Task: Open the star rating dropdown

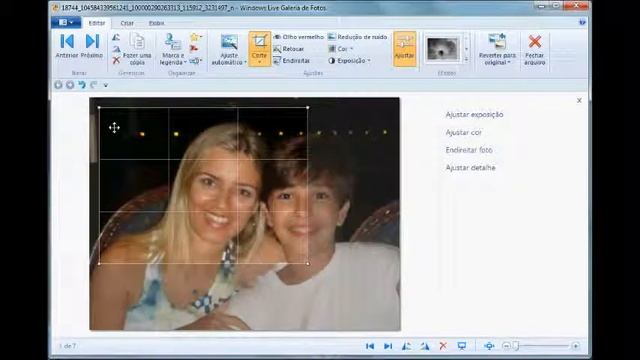Action: tap(196, 37)
